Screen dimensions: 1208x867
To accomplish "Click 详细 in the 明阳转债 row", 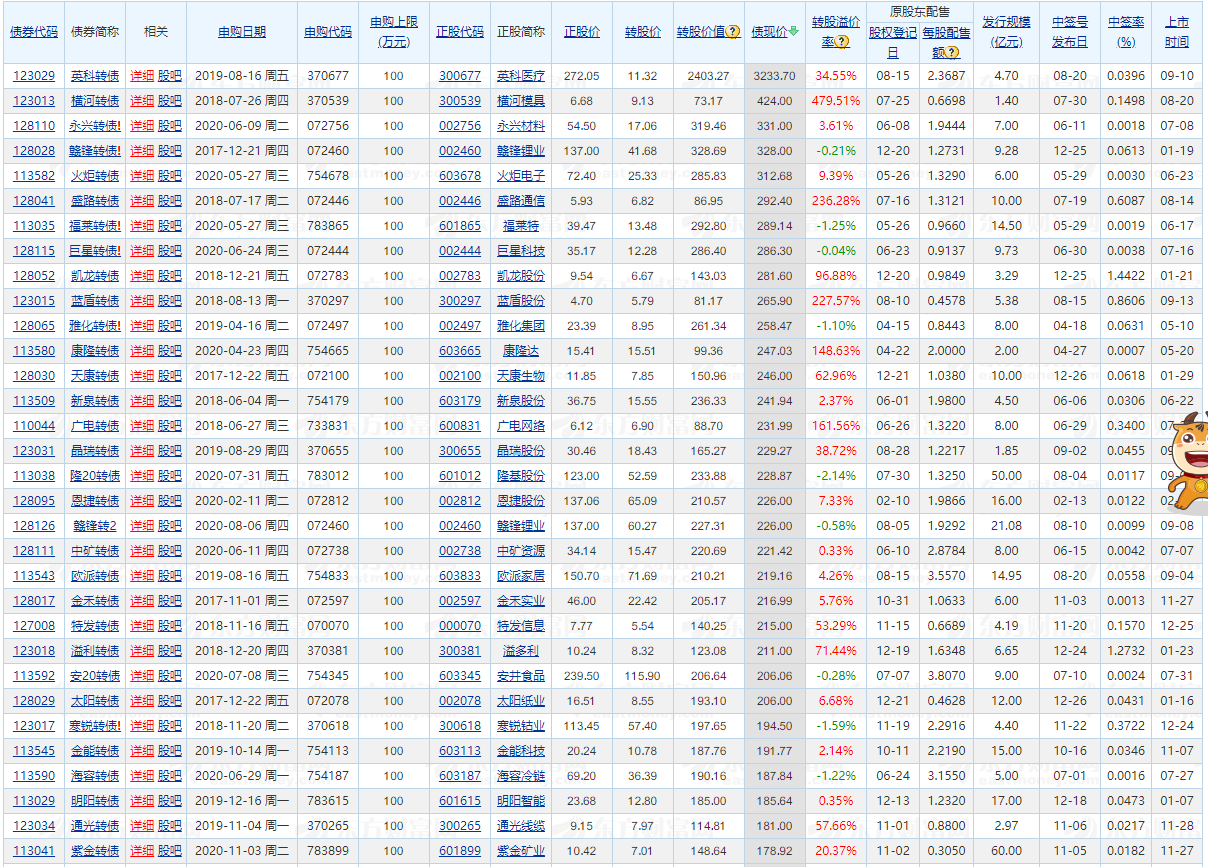I will [142, 801].
